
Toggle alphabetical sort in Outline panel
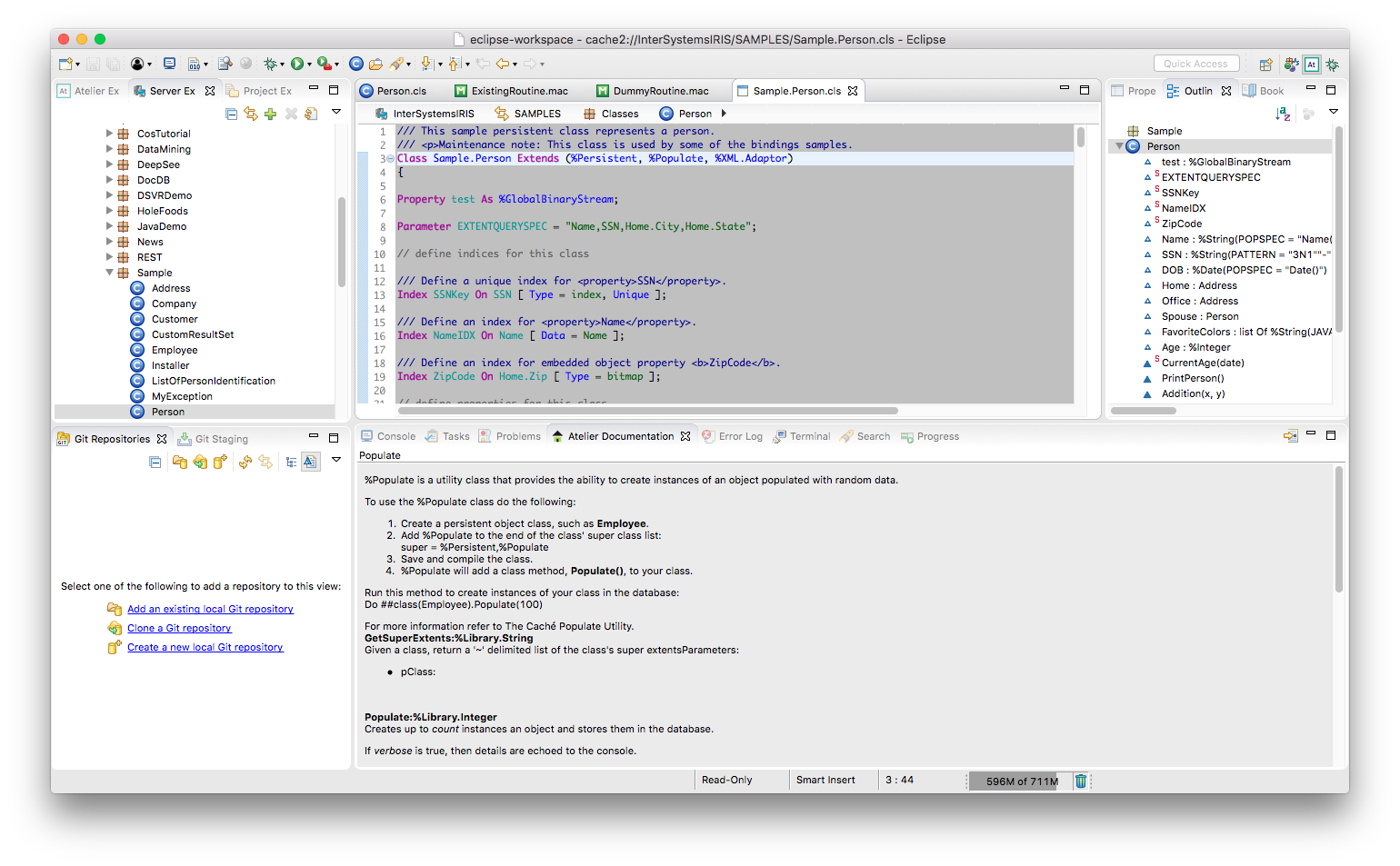(1283, 114)
